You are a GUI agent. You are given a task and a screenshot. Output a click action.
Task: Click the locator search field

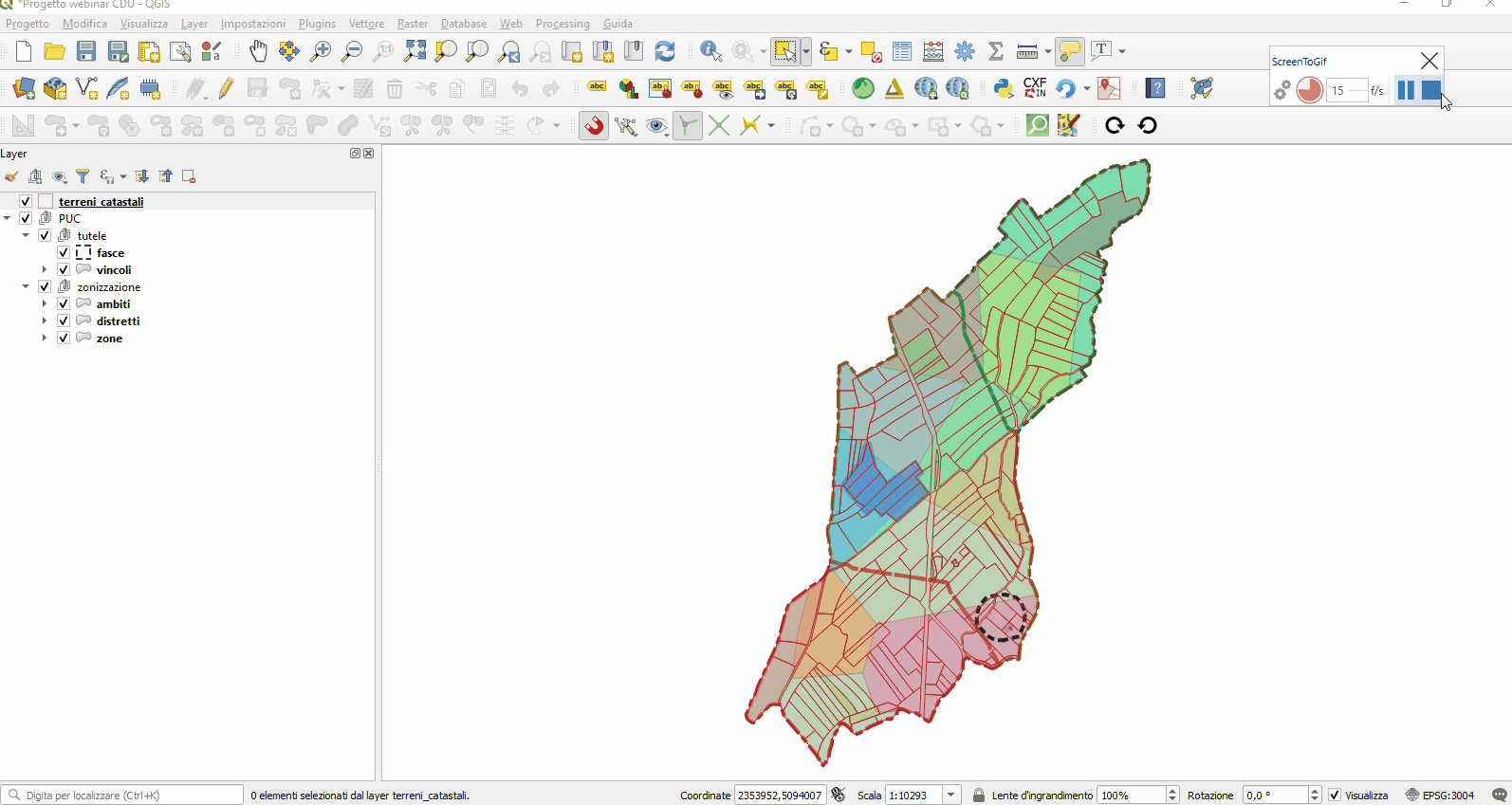pyautogui.click(x=122, y=795)
